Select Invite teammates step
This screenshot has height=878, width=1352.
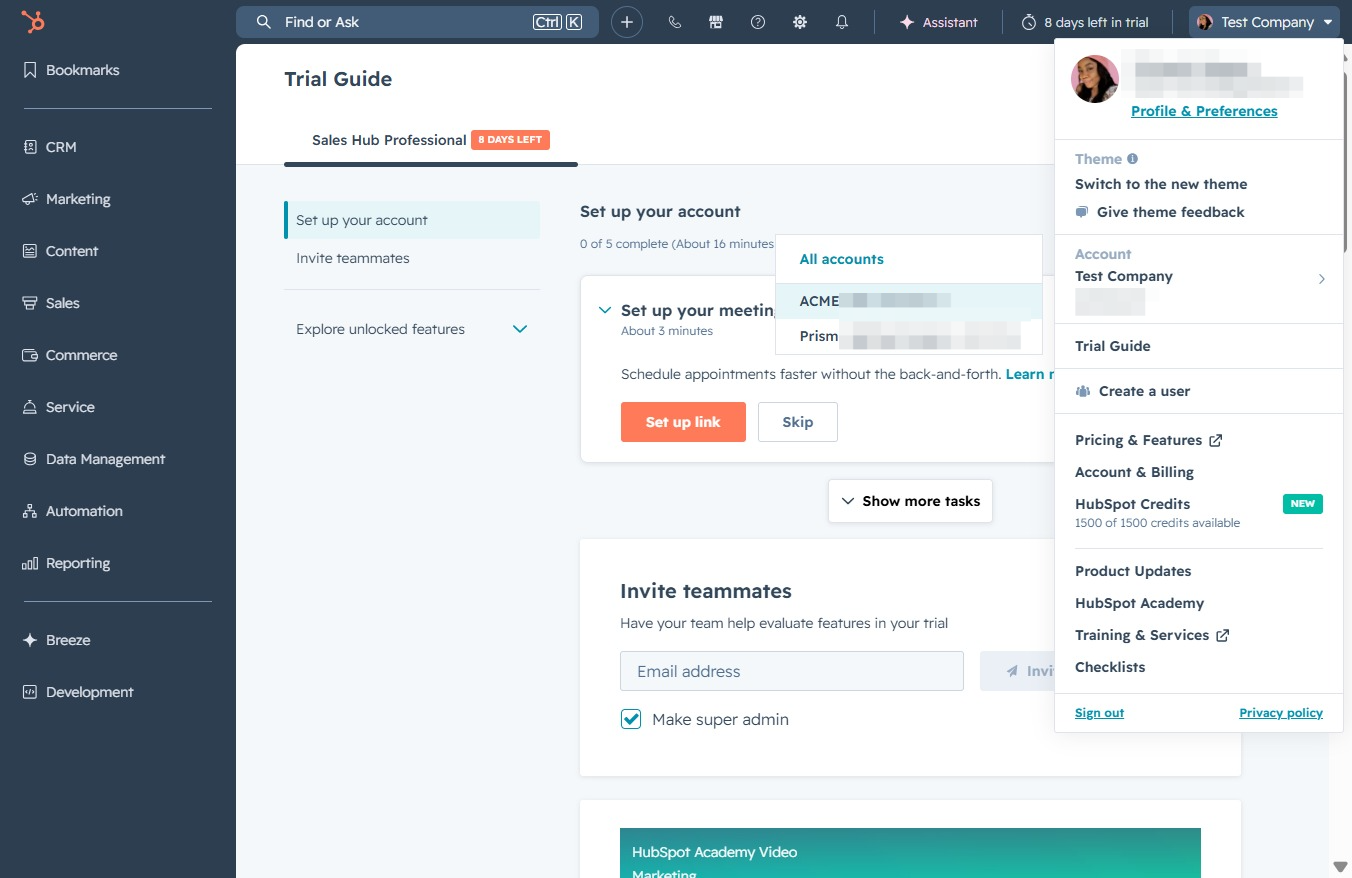(412, 258)
